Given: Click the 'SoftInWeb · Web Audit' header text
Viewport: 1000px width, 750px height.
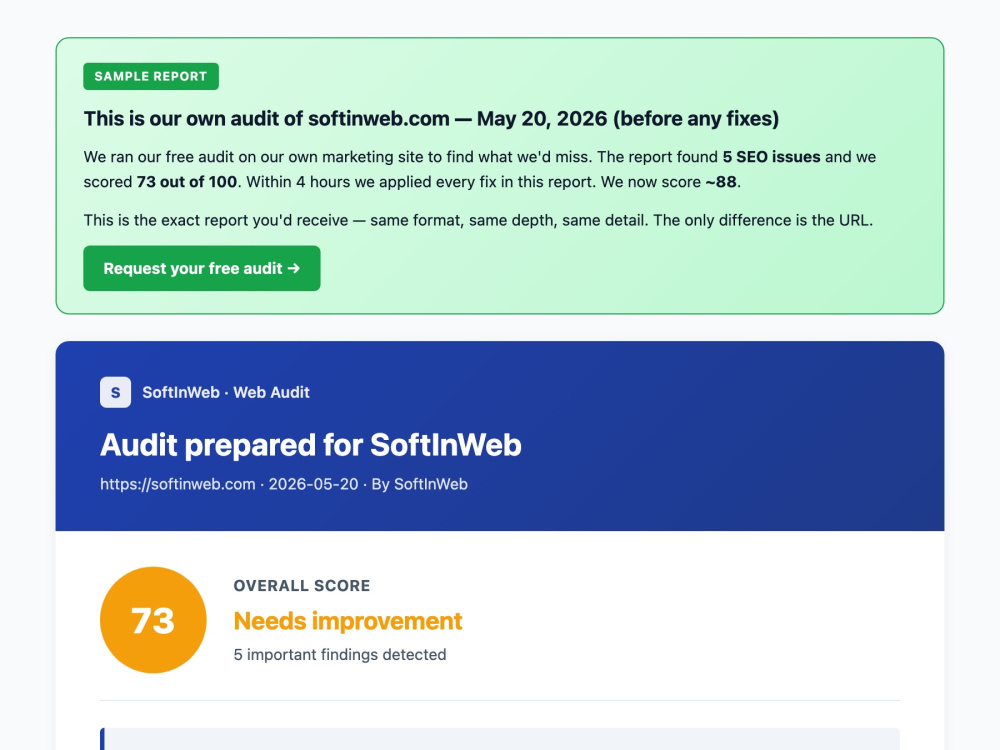Looking at the screenshot, I should [x=226, y=392].
